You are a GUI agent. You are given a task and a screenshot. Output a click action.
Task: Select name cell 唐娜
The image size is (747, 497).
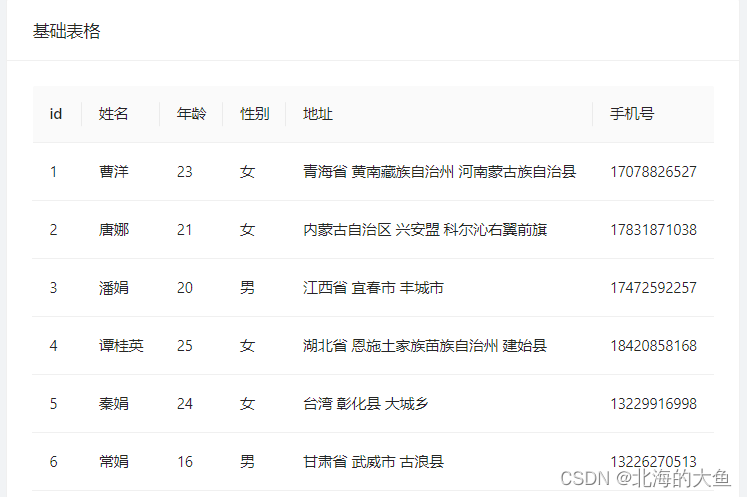pyautogui.click(x=113, y=230)
